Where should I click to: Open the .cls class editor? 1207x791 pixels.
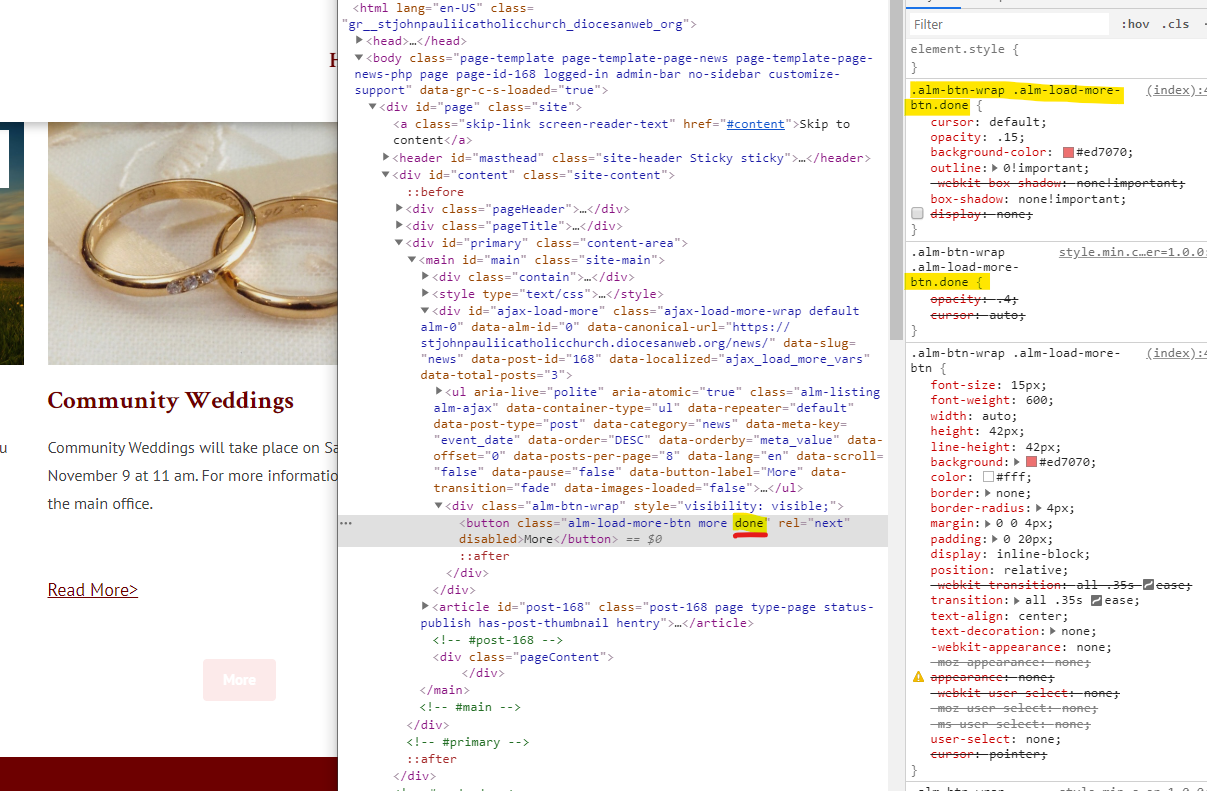(x=1175, y=24)
